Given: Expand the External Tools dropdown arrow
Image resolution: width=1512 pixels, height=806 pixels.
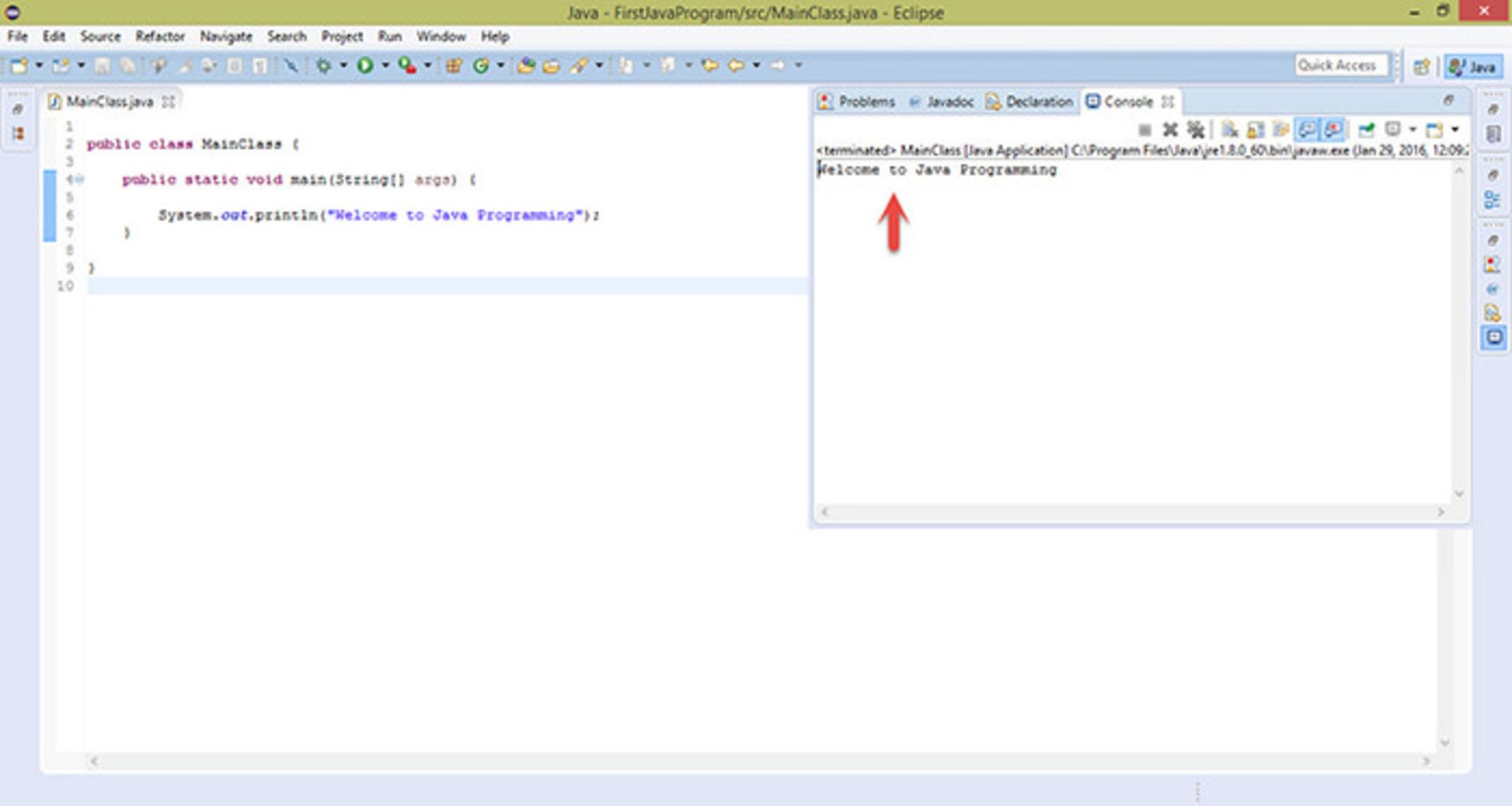Looking at the screenshot, I should point(428,65).
